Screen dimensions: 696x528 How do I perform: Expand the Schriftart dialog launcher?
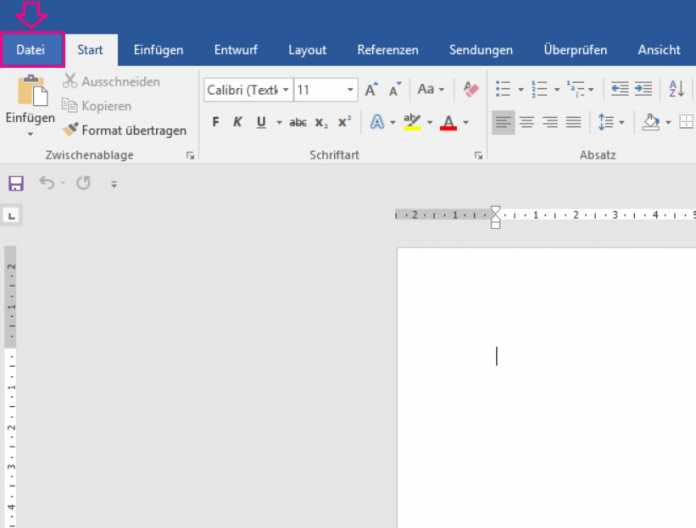(x=478, y=156)
